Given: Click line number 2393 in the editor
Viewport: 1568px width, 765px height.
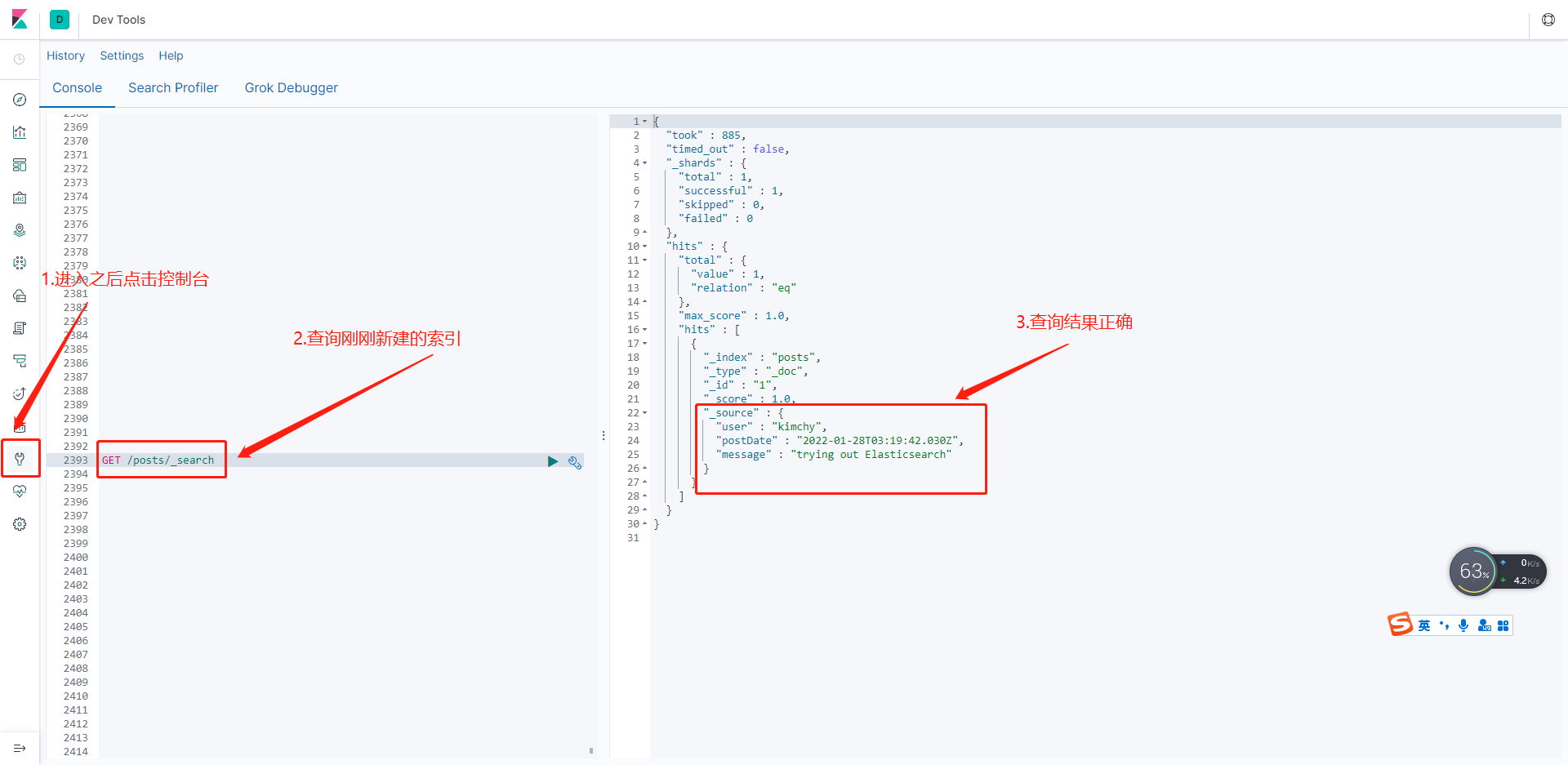Looking at the screenshot, I should (76, 460).
